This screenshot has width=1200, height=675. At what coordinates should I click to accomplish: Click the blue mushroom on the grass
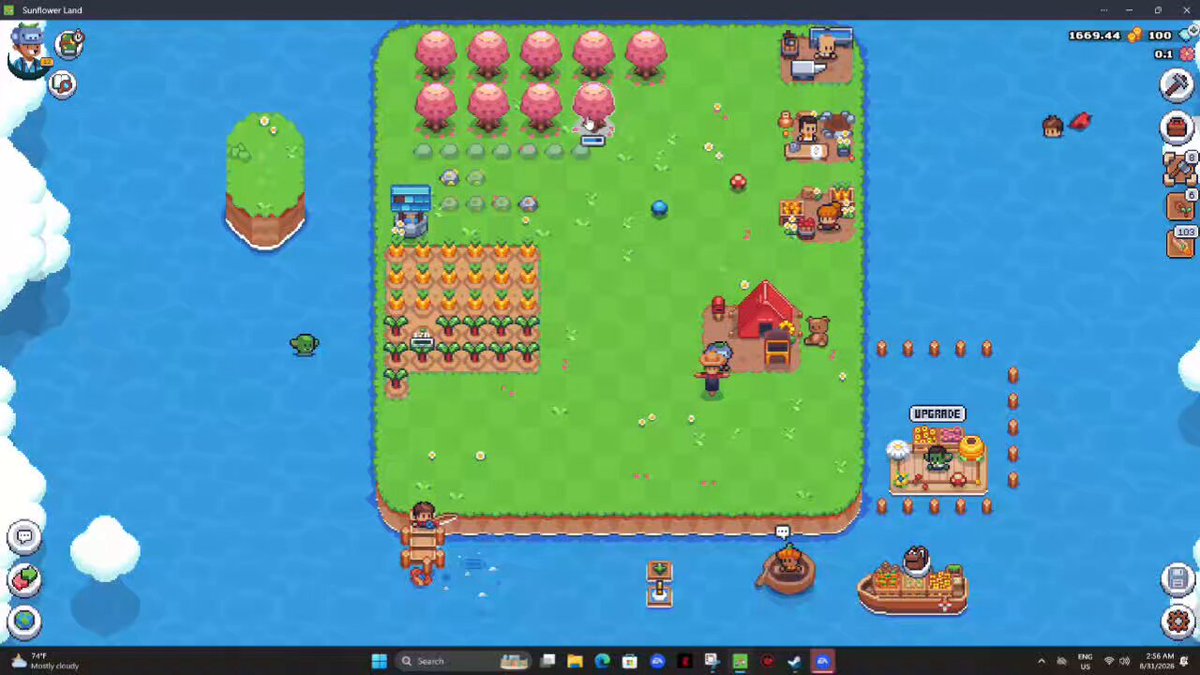click(x=659, y=208)
